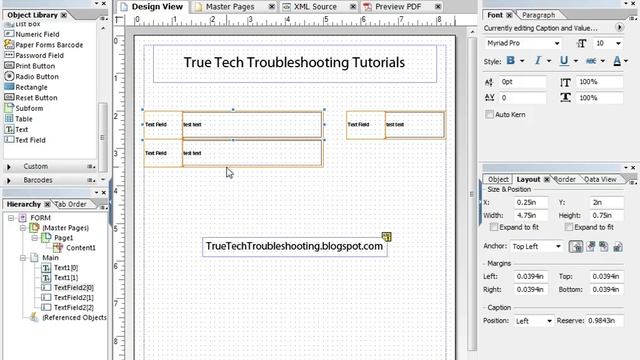This screenshot has height=360, width=640.
Task: Click the fourth rotation icon beside Anchor
Action: [618, 247]
